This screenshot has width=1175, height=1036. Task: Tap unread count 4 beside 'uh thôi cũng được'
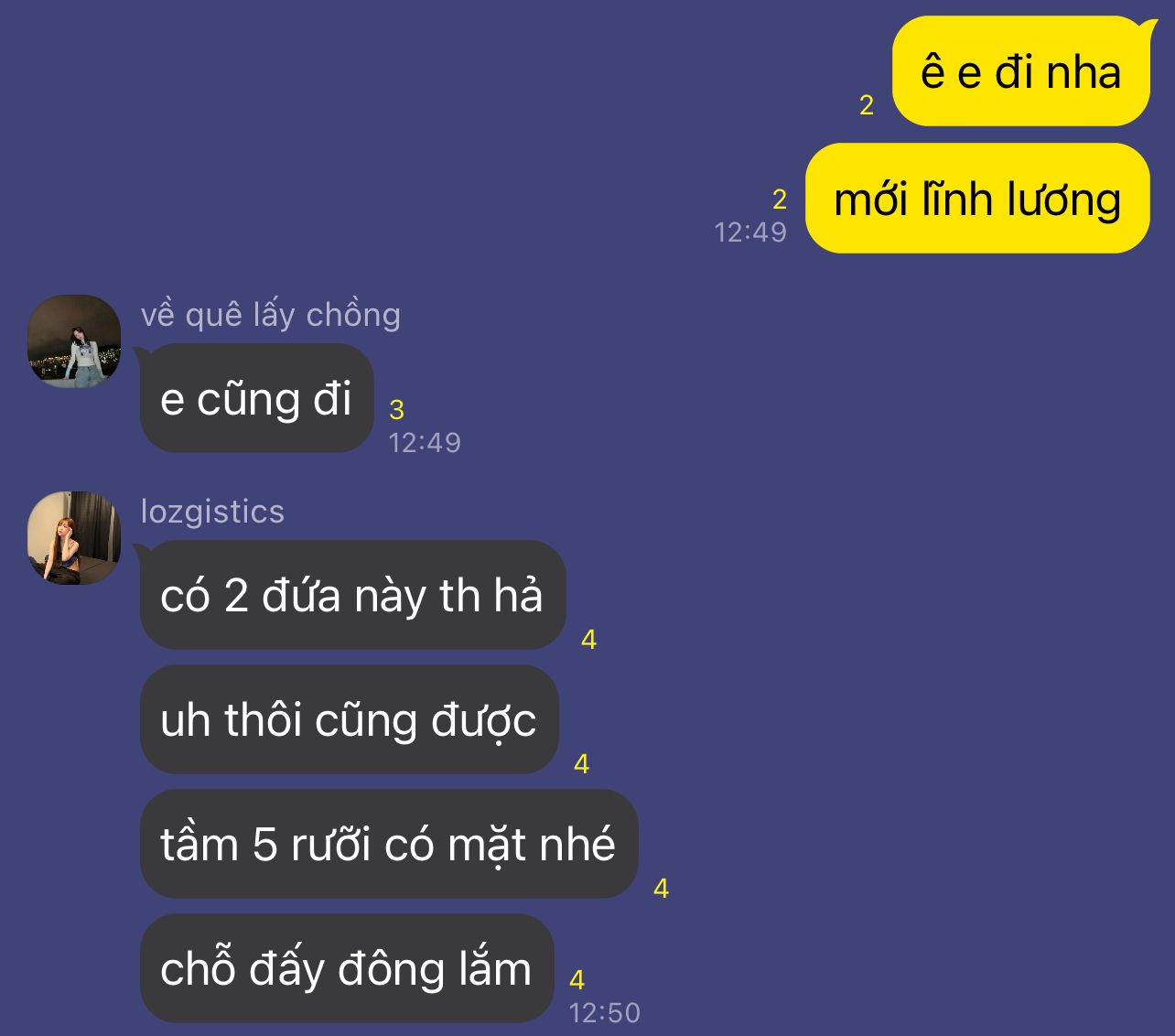(x=581, y=764)
